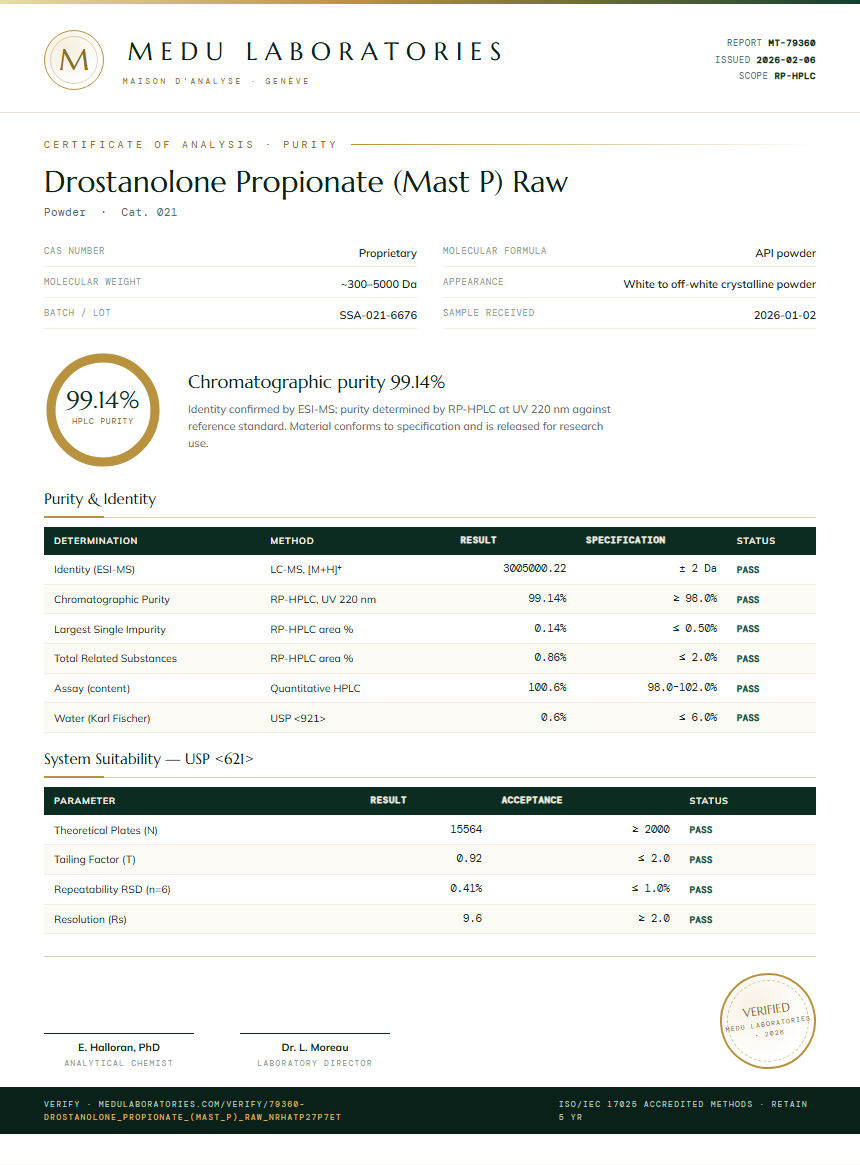Click the DETERMINATION column header

[x=95, y=541]
